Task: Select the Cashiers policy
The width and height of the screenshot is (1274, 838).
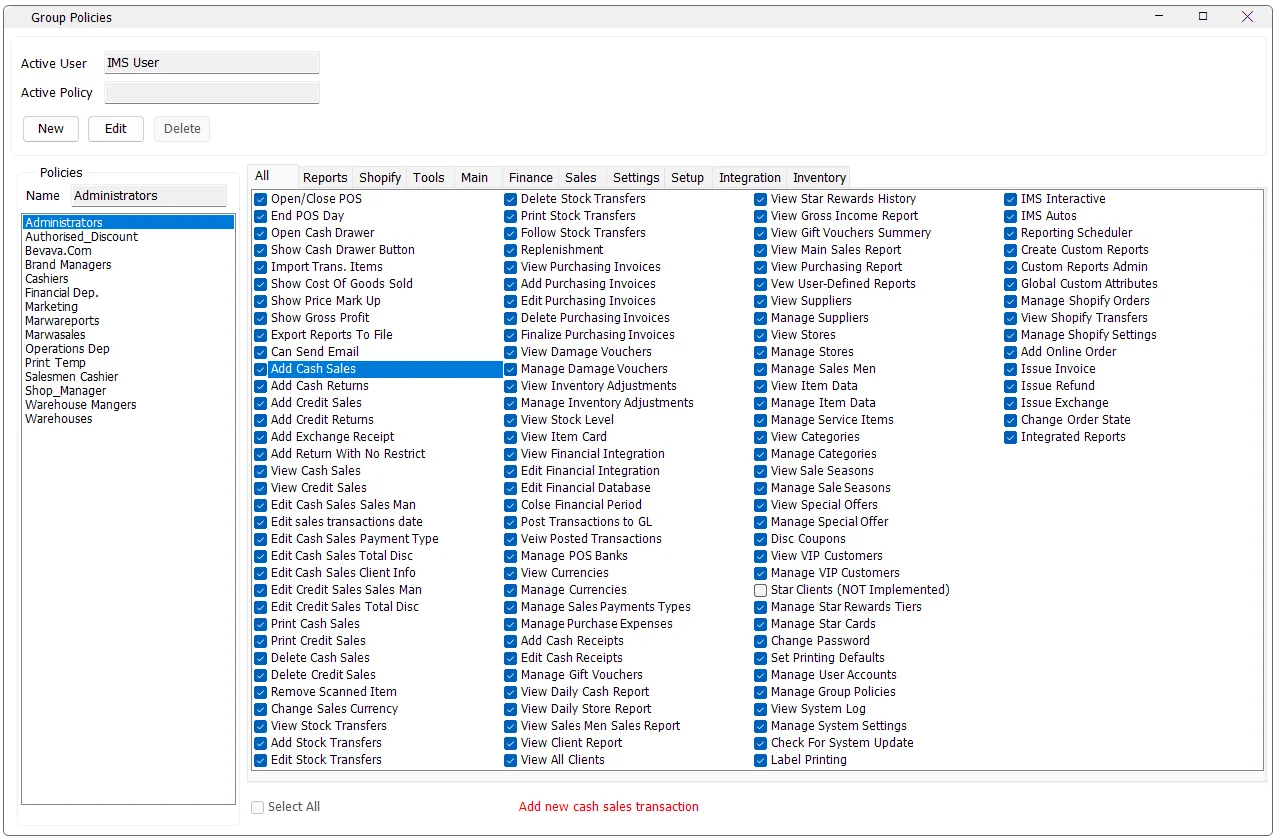Action: pos(129,279)
